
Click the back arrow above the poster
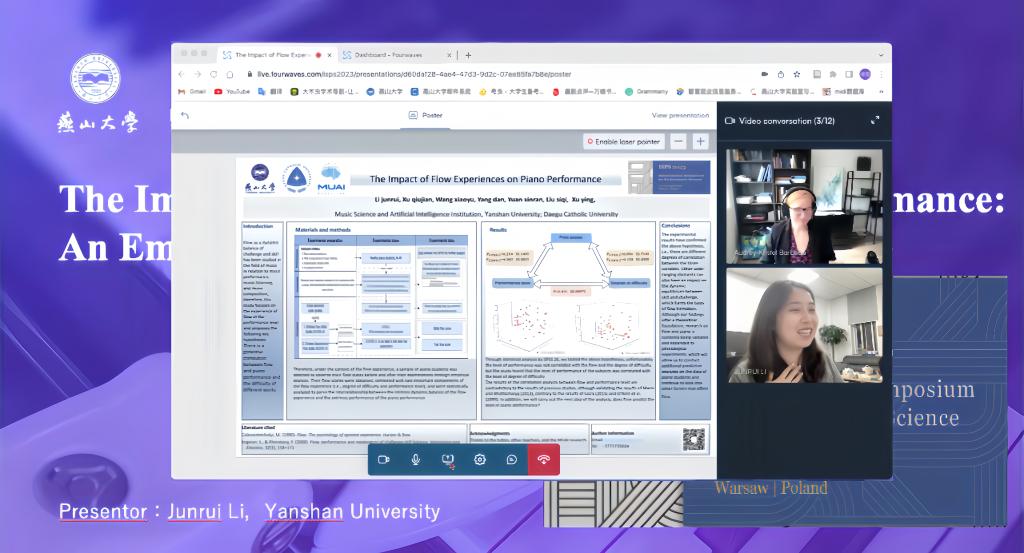click(x=185, y=116)
